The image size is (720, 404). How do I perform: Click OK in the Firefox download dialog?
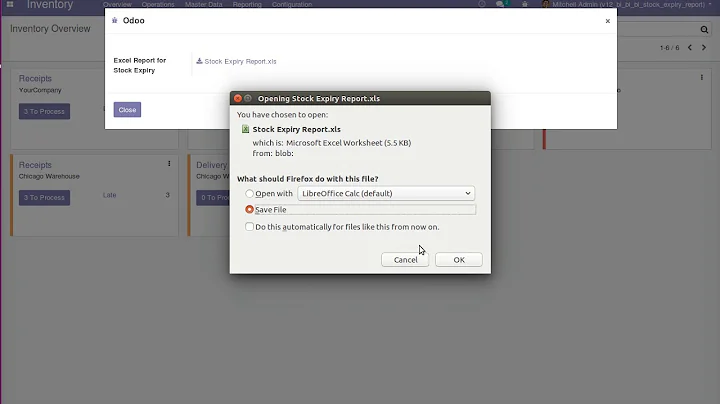click(459, 259)
